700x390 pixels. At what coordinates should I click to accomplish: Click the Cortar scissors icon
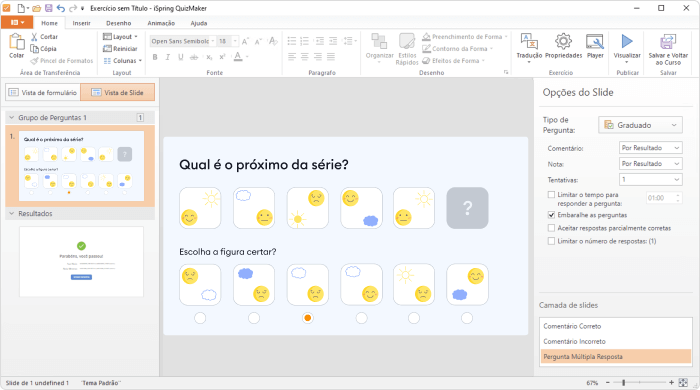click(x=34, y=37)
